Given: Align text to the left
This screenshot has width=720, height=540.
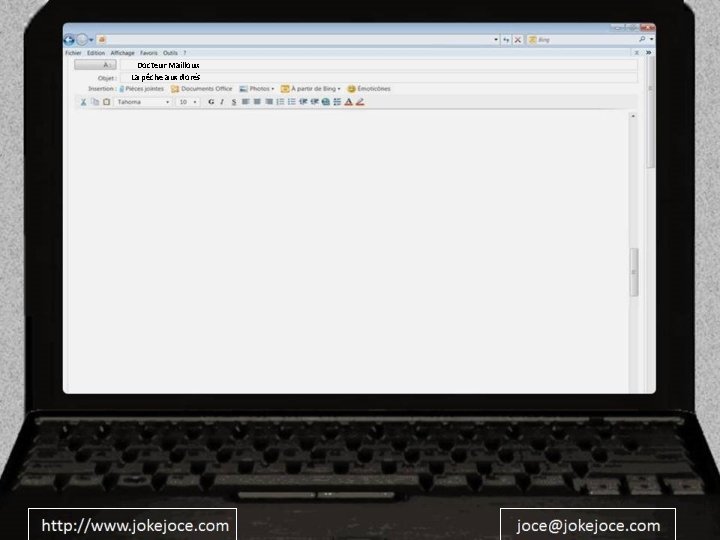Looking at the screenshot, I should (246, 102).
